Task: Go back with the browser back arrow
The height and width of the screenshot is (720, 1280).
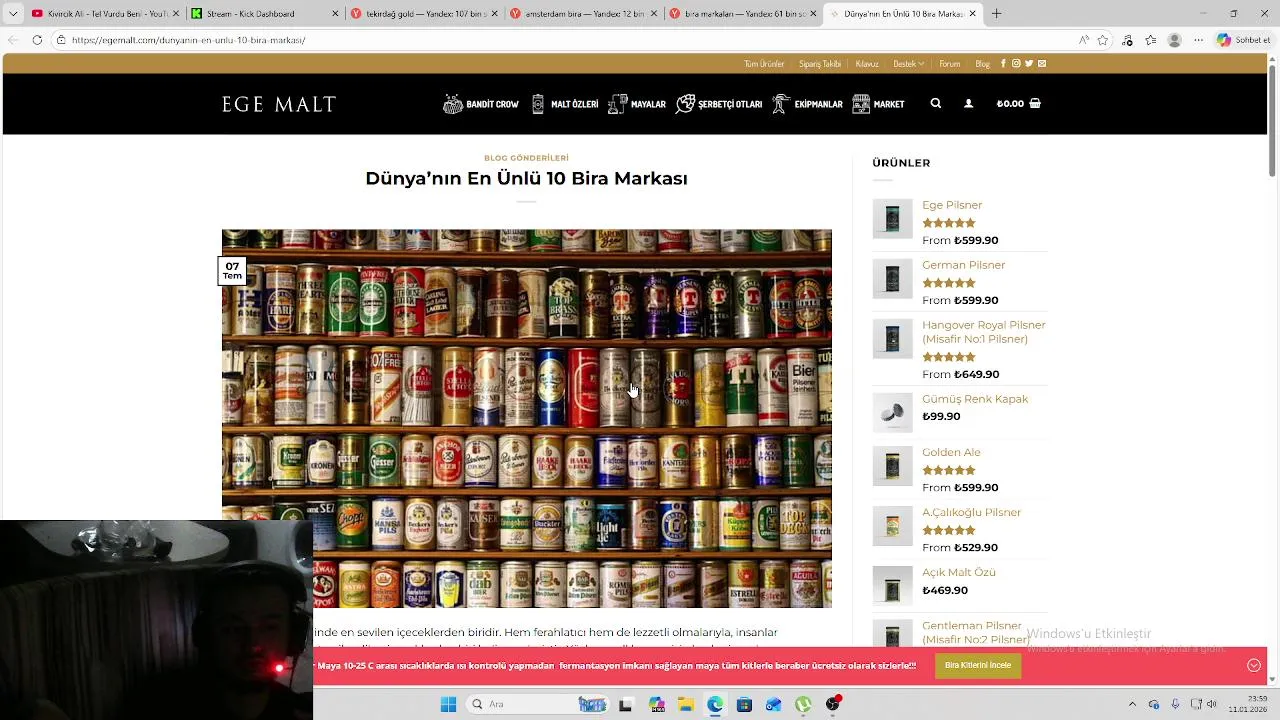Action: 12,40
